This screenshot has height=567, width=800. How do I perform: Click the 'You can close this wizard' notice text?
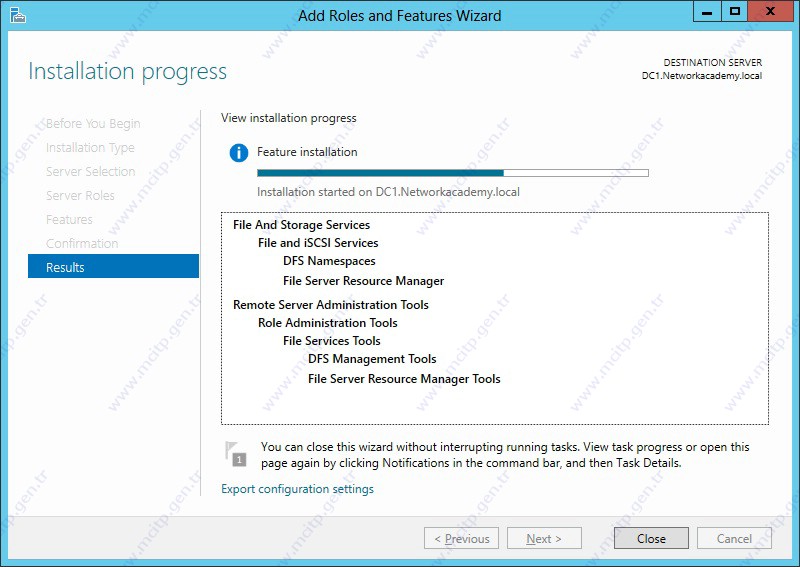click(x=505, y=455)
